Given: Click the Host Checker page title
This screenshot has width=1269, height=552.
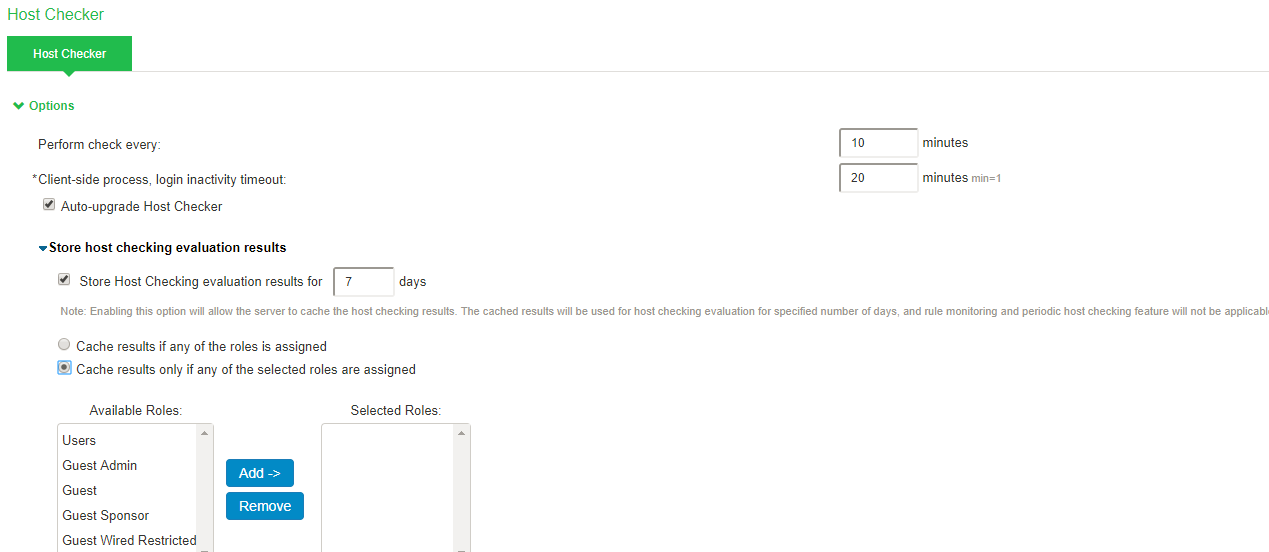Looking at the screenshot, I should click(x=56, y=15).
